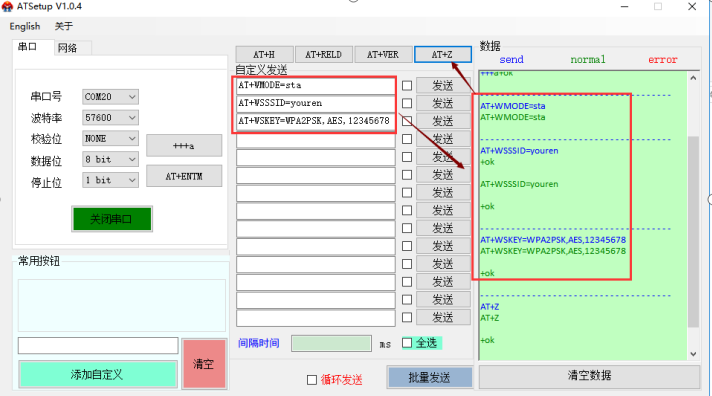Send the AT+H quick command

[x=264, y=54]
